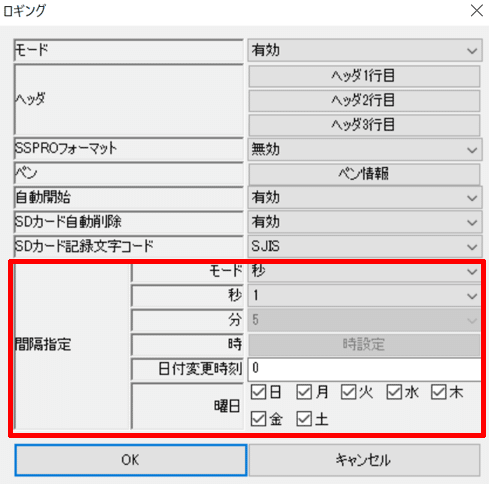Open the 間隔指定 モード dropdown showing 秒
The image size is (489, 484).
pos(365,272)
